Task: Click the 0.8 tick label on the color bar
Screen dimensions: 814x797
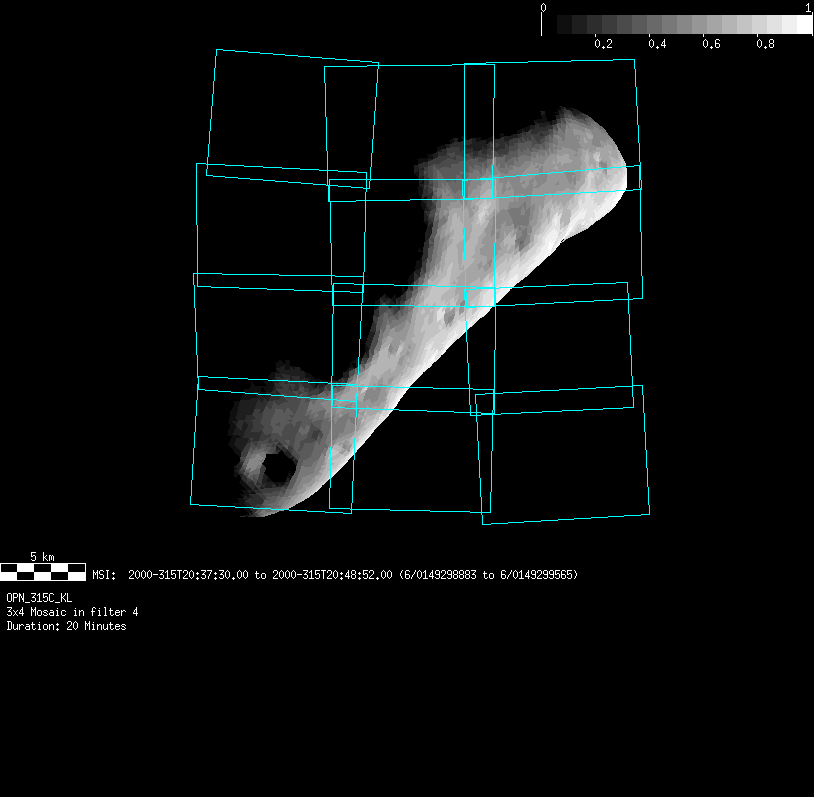Action: (x=765, y=45)
